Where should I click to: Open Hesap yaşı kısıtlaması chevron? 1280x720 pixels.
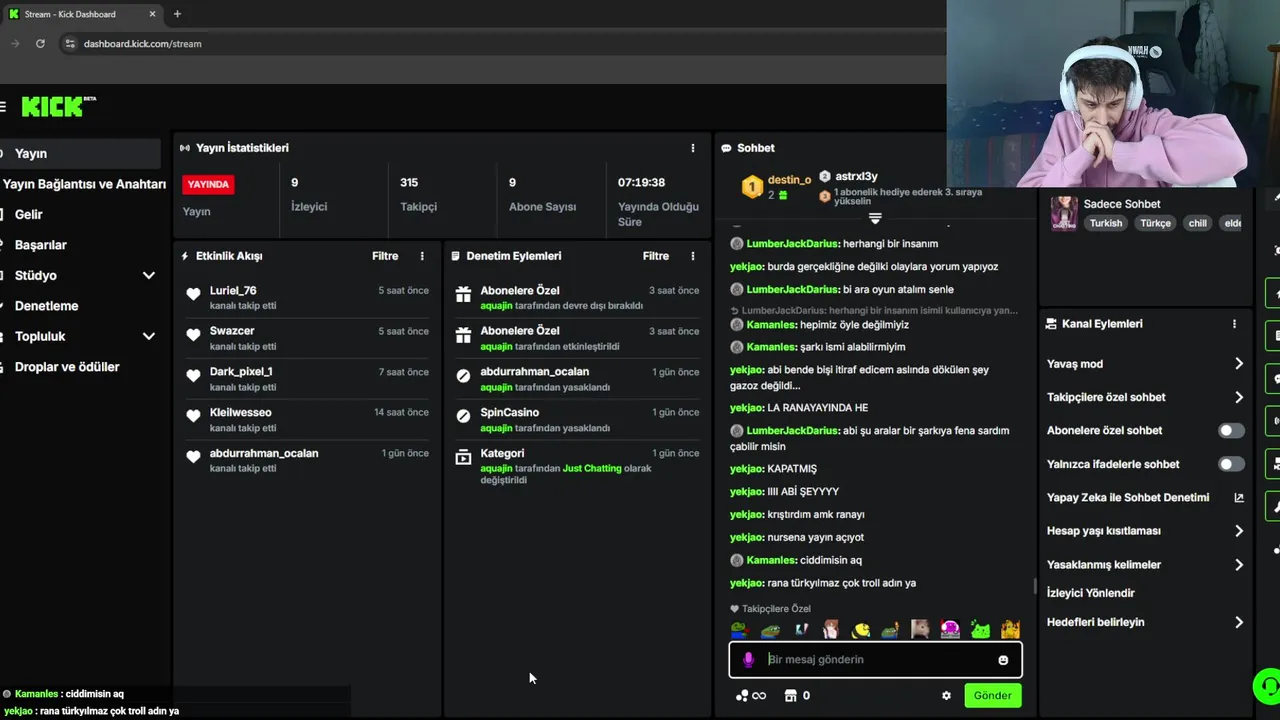point(1239,531)
